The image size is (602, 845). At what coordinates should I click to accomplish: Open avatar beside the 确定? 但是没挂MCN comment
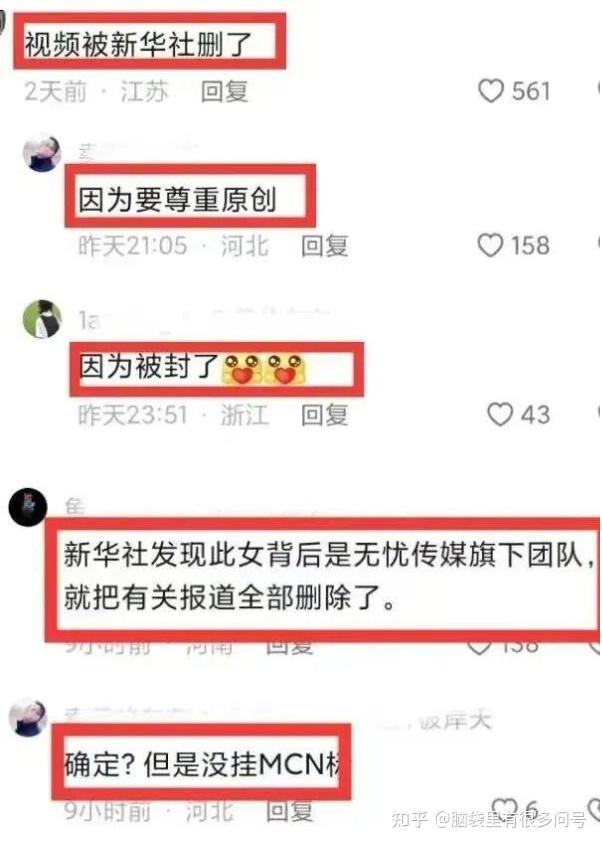(27, 718)
